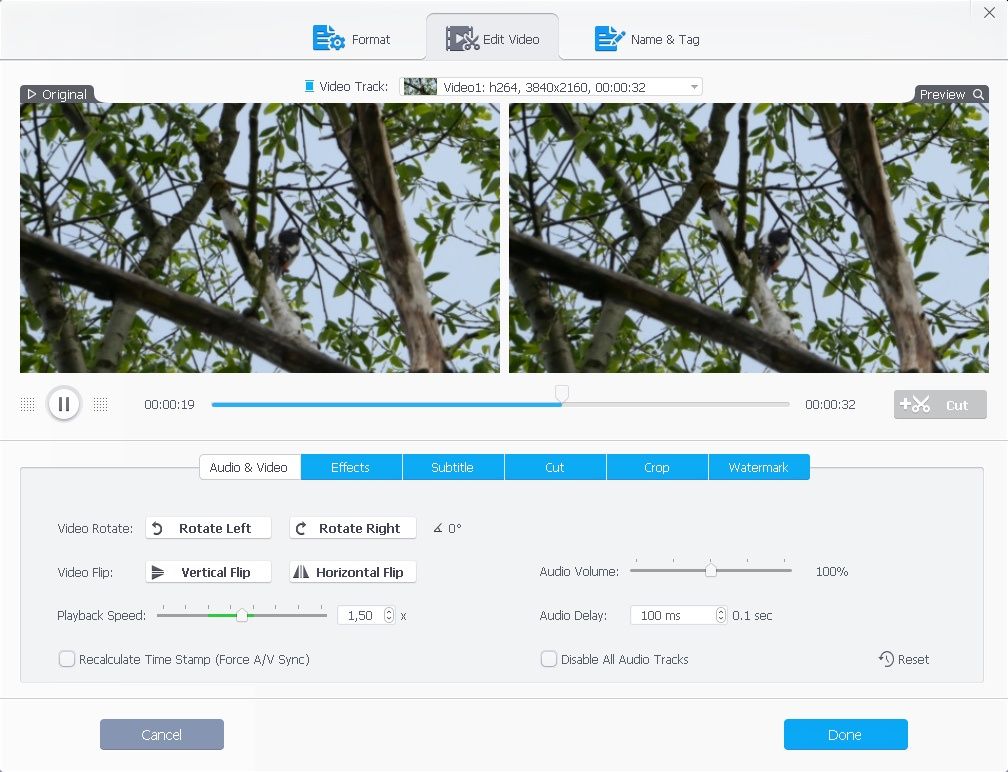Click the Preview output video pane
Image resolution: width=1008 pixels, height=772 pixels.
click(749, 238)
